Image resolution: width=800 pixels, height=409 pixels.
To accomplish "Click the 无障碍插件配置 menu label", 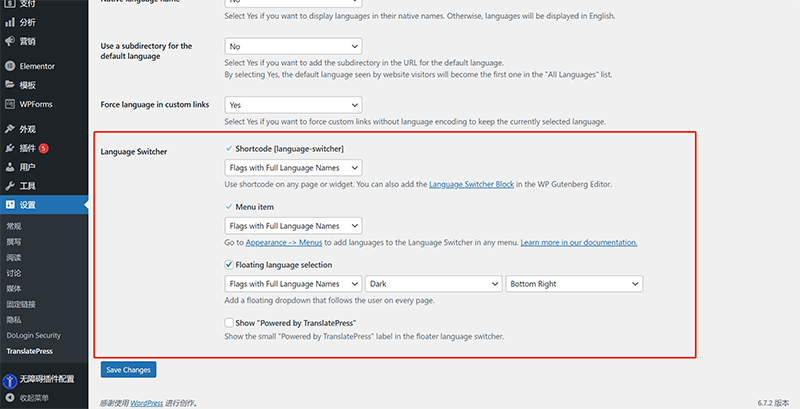I will pos(47,379).
